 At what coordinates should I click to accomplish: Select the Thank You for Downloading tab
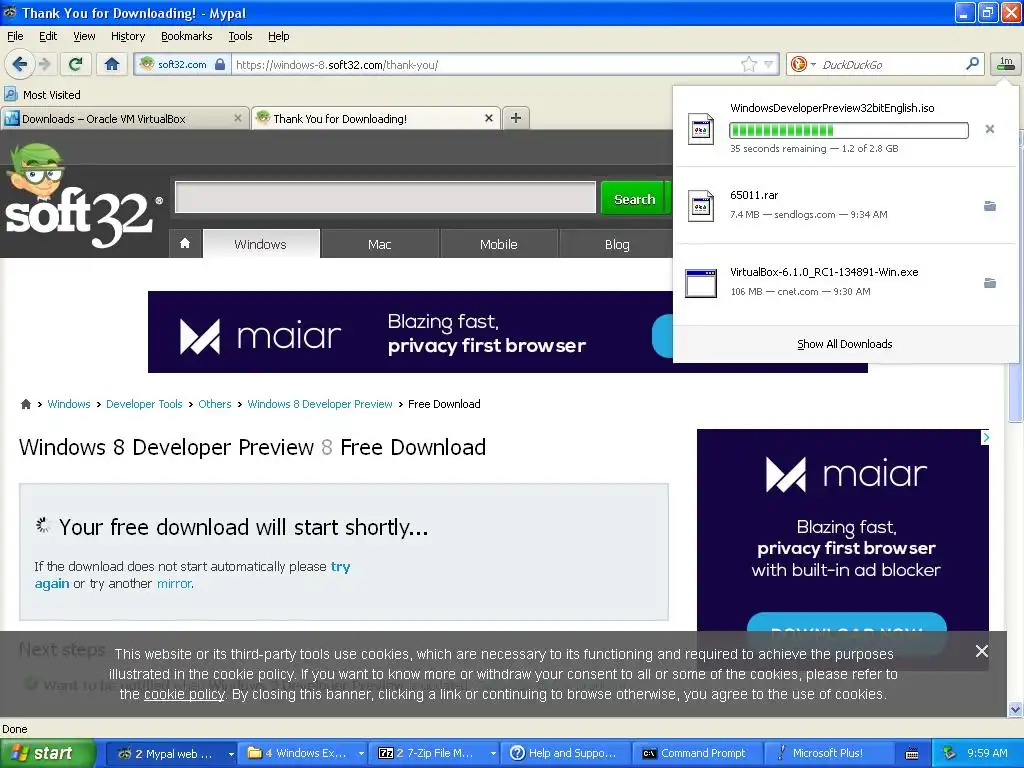click(376, 118)
